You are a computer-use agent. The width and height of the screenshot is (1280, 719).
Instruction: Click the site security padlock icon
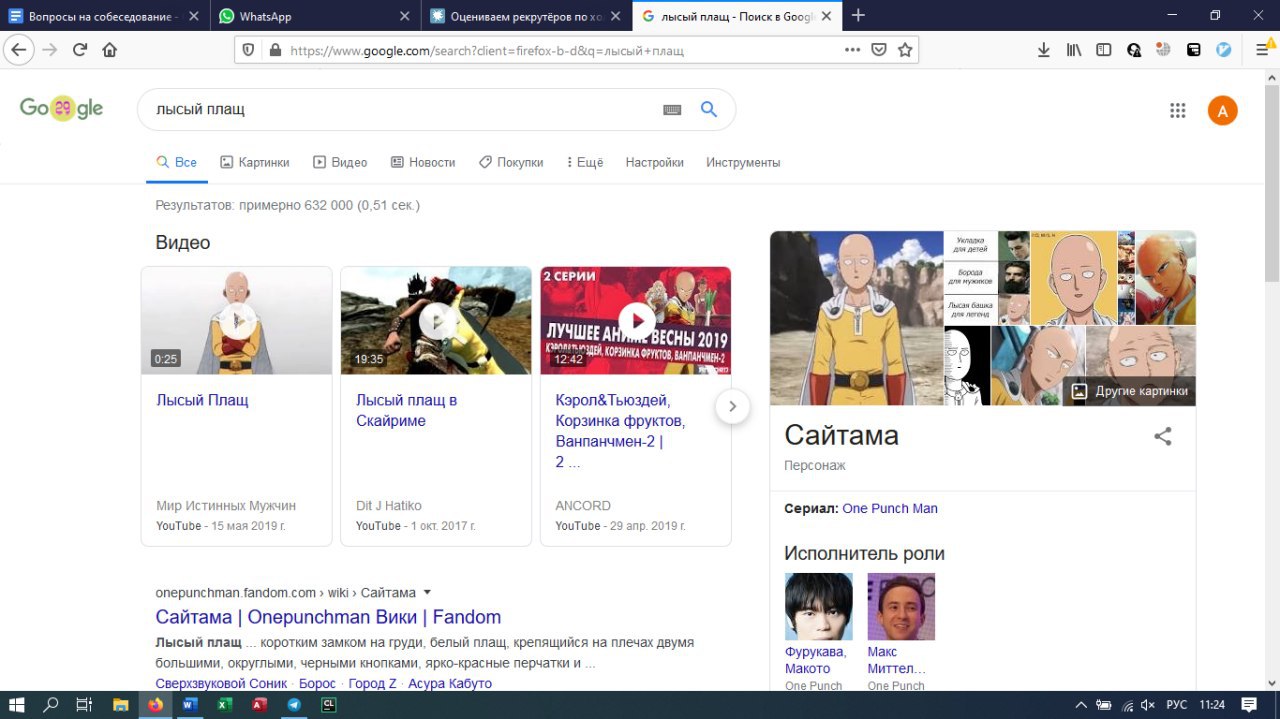coord(276,50)
